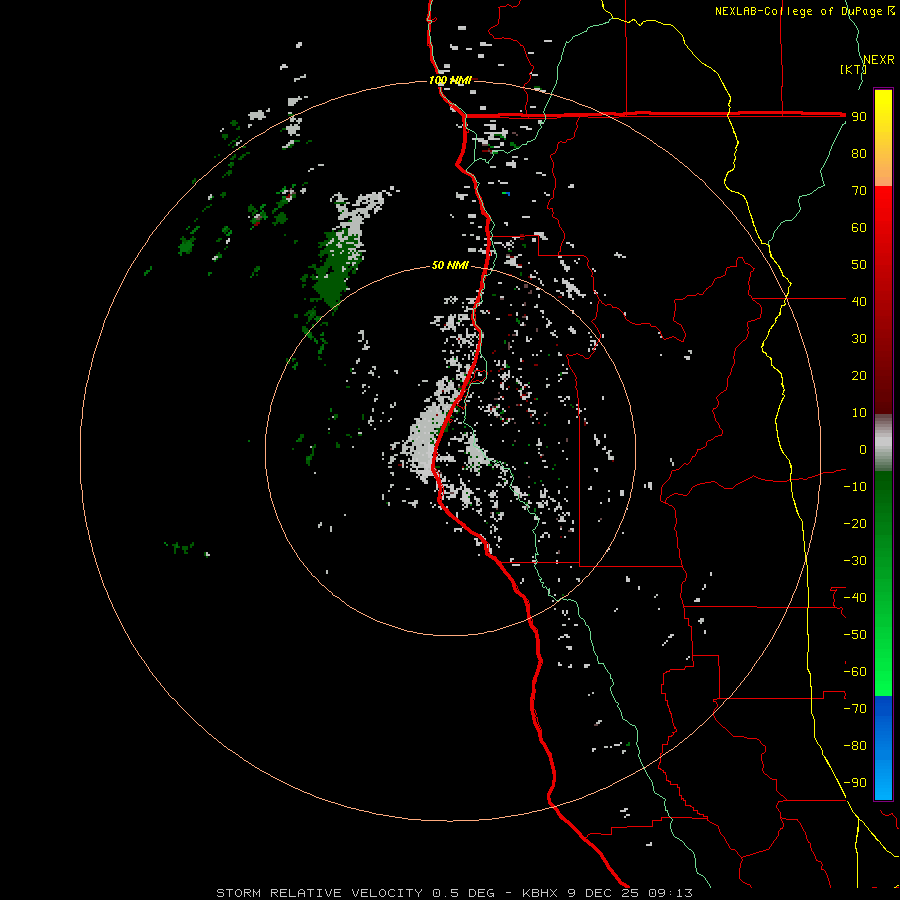Click the -10 knot scale label

click(x=855, y=487)
